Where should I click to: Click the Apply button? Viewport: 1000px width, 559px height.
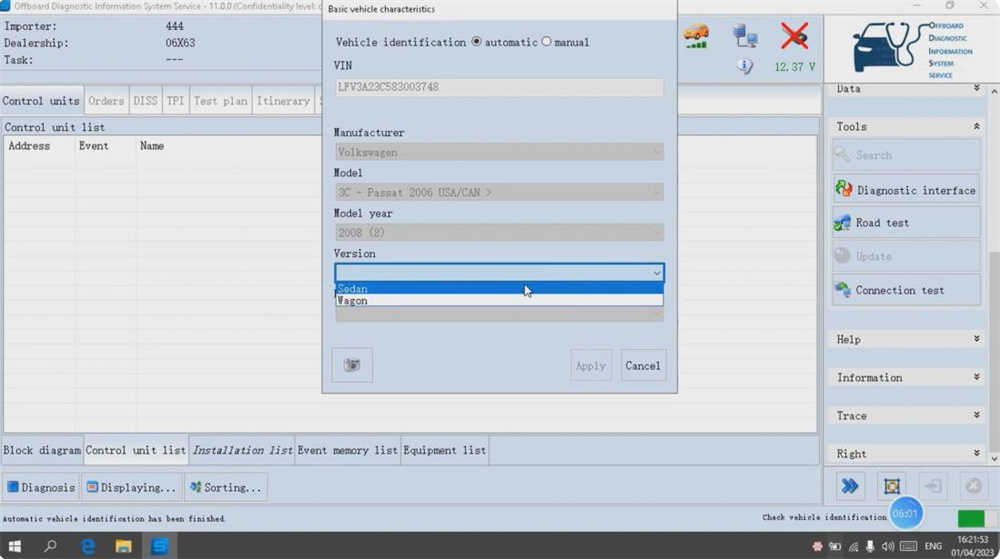tap(591, 365)
